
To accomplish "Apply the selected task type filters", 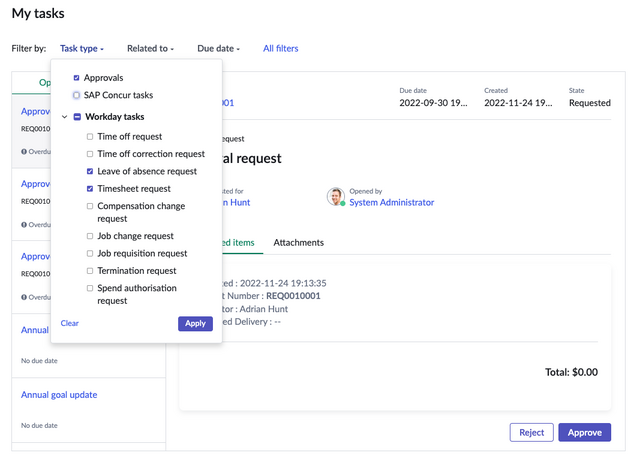I will point(195,324).
